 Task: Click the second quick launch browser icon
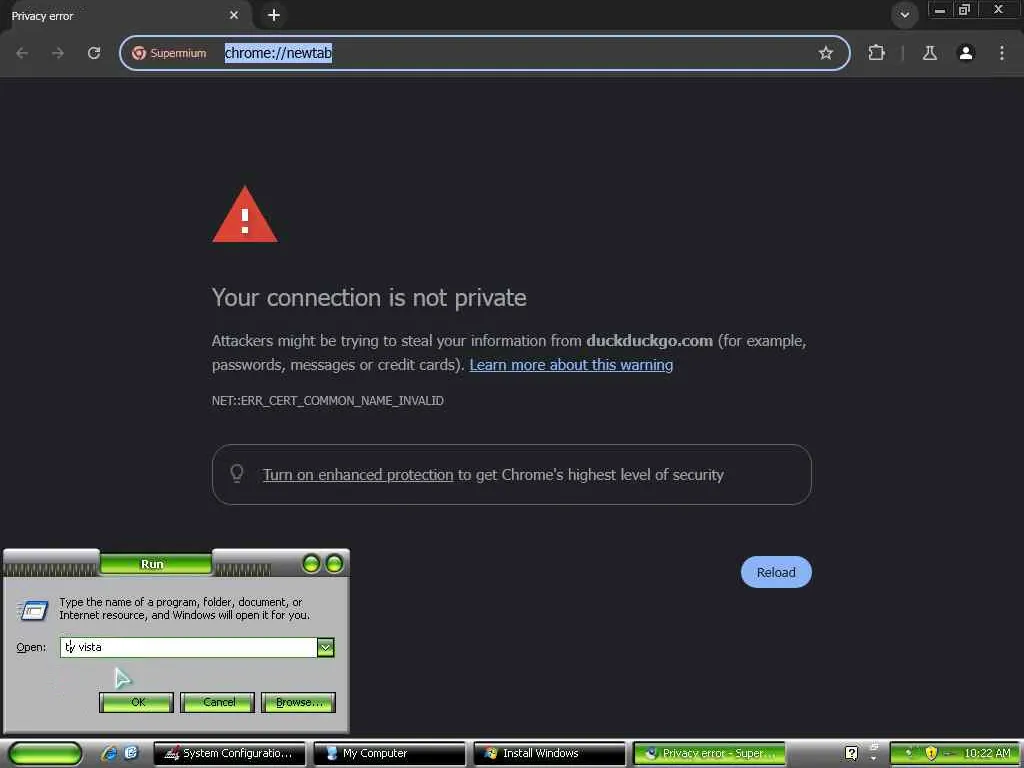pyautogui.click(x=131, y=753)
